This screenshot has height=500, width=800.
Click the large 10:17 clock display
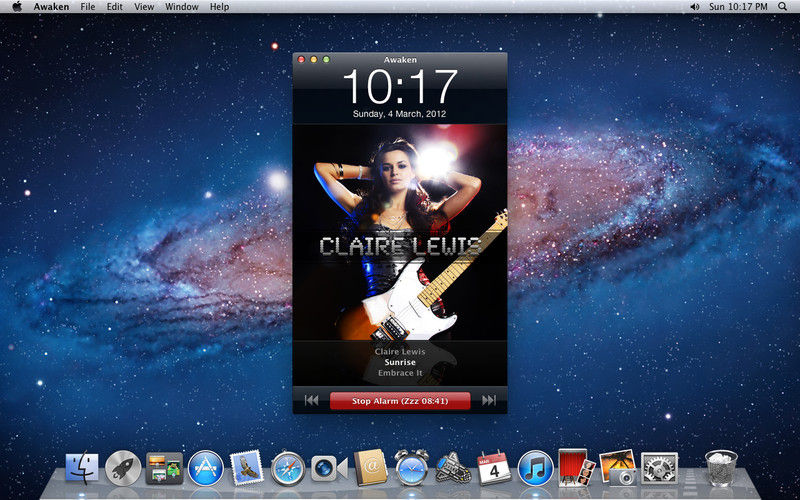coord(400,87)
